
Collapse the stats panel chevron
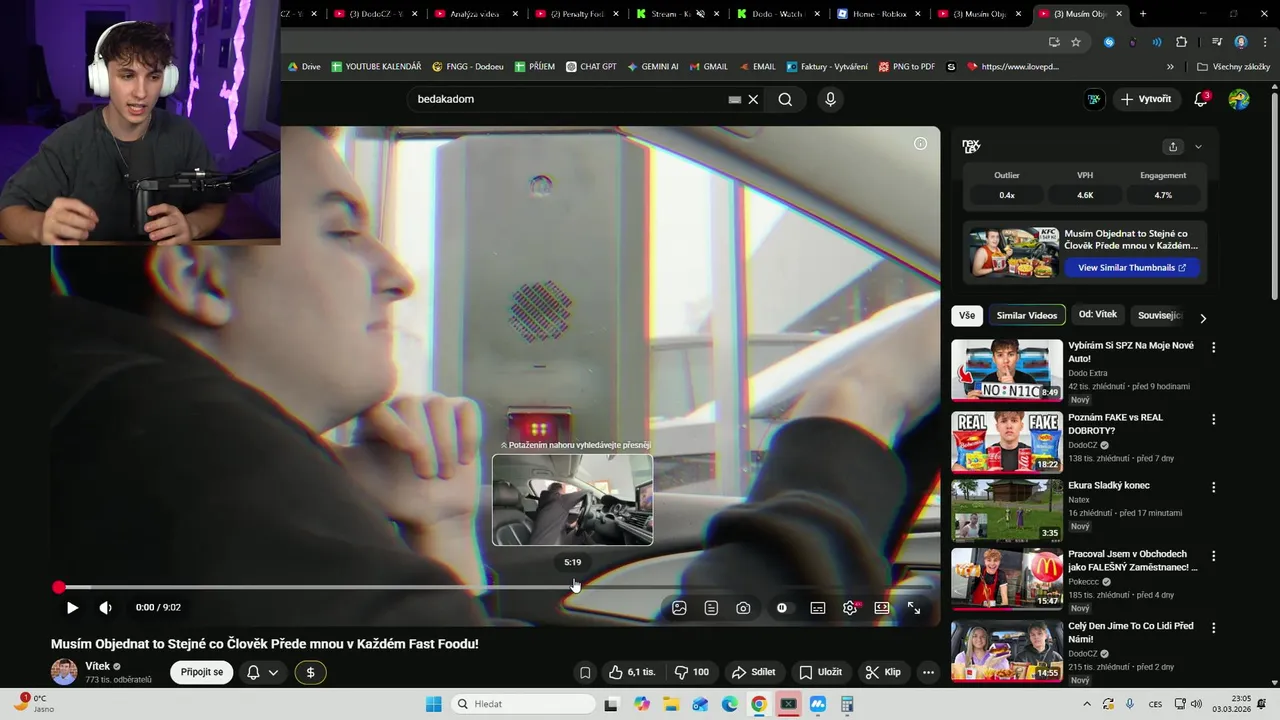pyautogui.click(x=1198, y=147)
